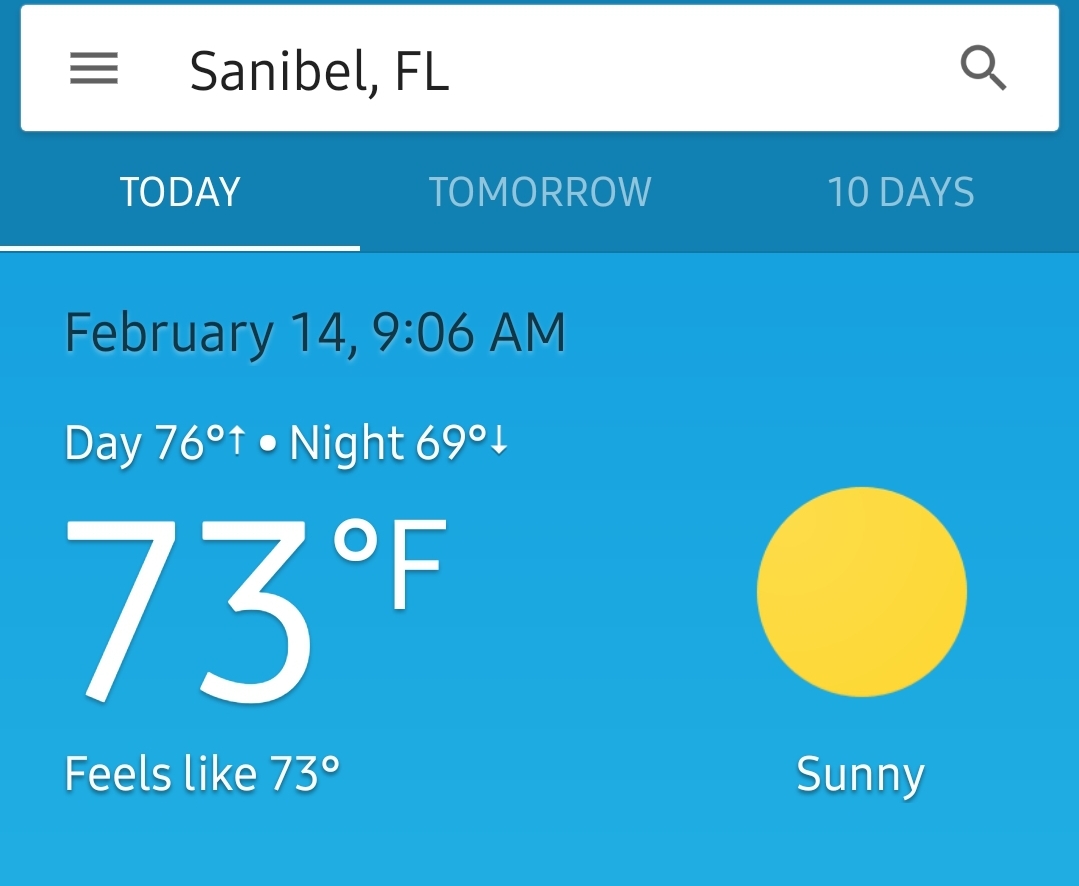Tap the word Feels in Feels like
This screenshot has height=886, width=1079.
[111, 774]
